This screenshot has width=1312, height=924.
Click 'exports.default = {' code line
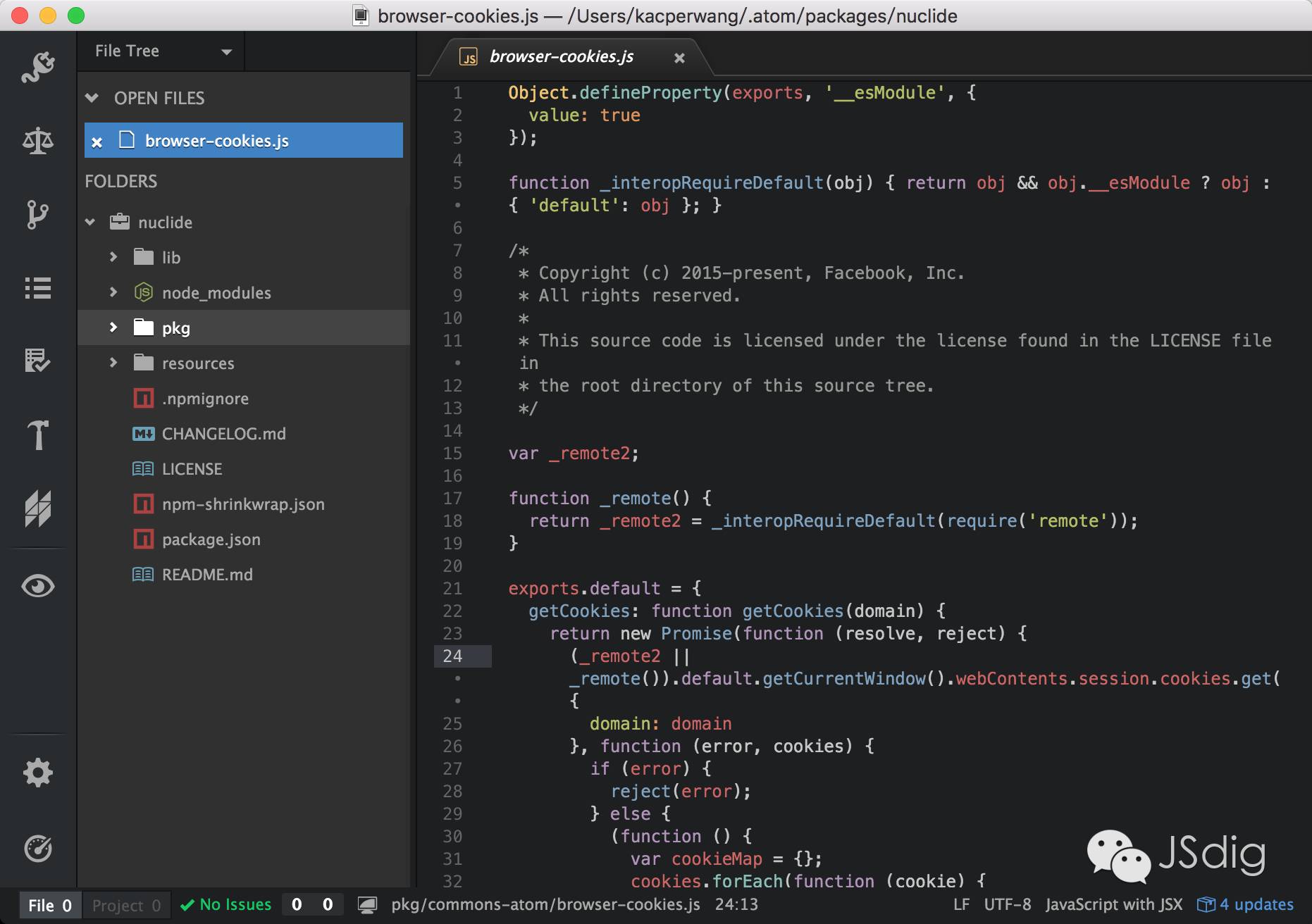tap(605, 589)
